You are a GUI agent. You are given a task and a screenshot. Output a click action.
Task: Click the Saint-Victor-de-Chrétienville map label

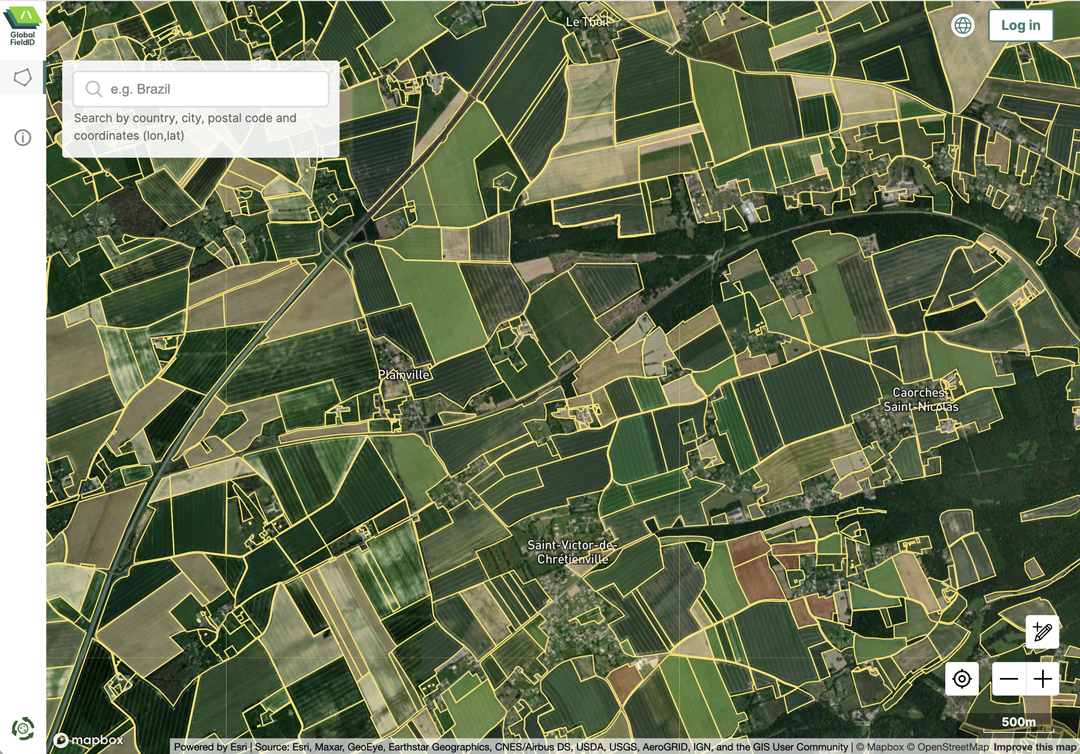point(572,552)
